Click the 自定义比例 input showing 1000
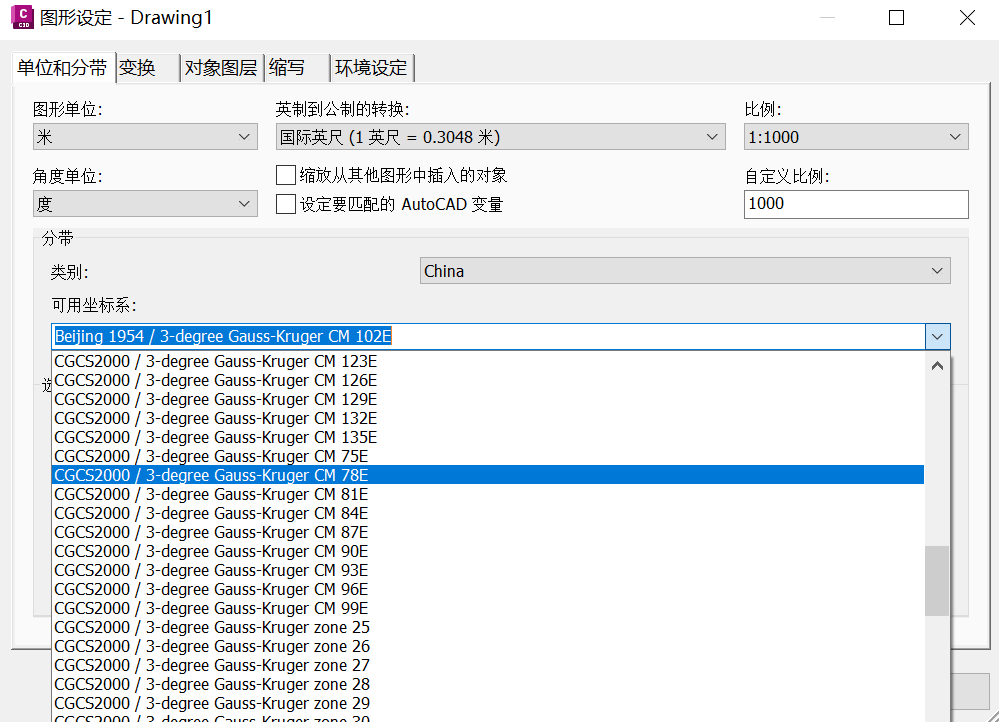 (x=855, y=204)
